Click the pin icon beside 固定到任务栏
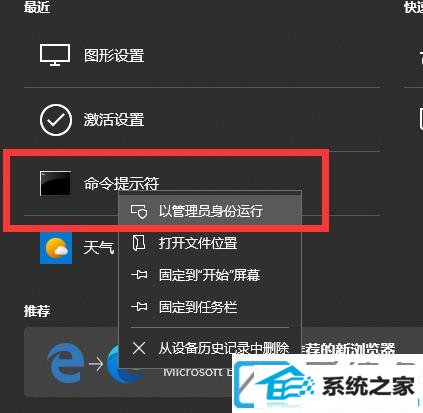 point(139,306)
